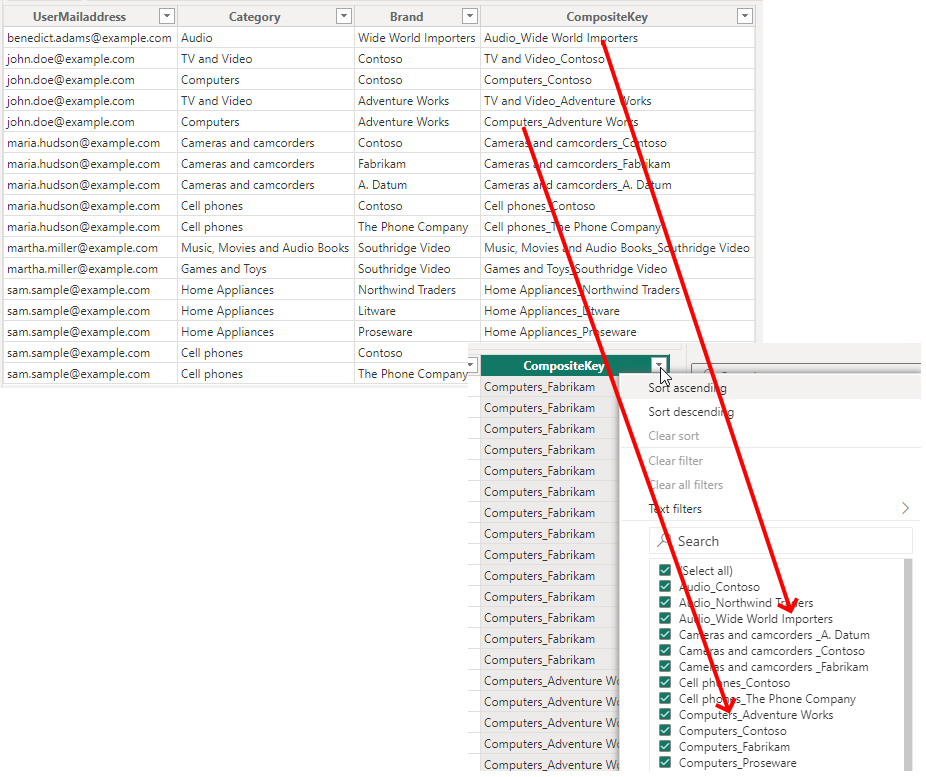
Task: Click the filter values list vertical scrollbar
Action: point(909,660)
